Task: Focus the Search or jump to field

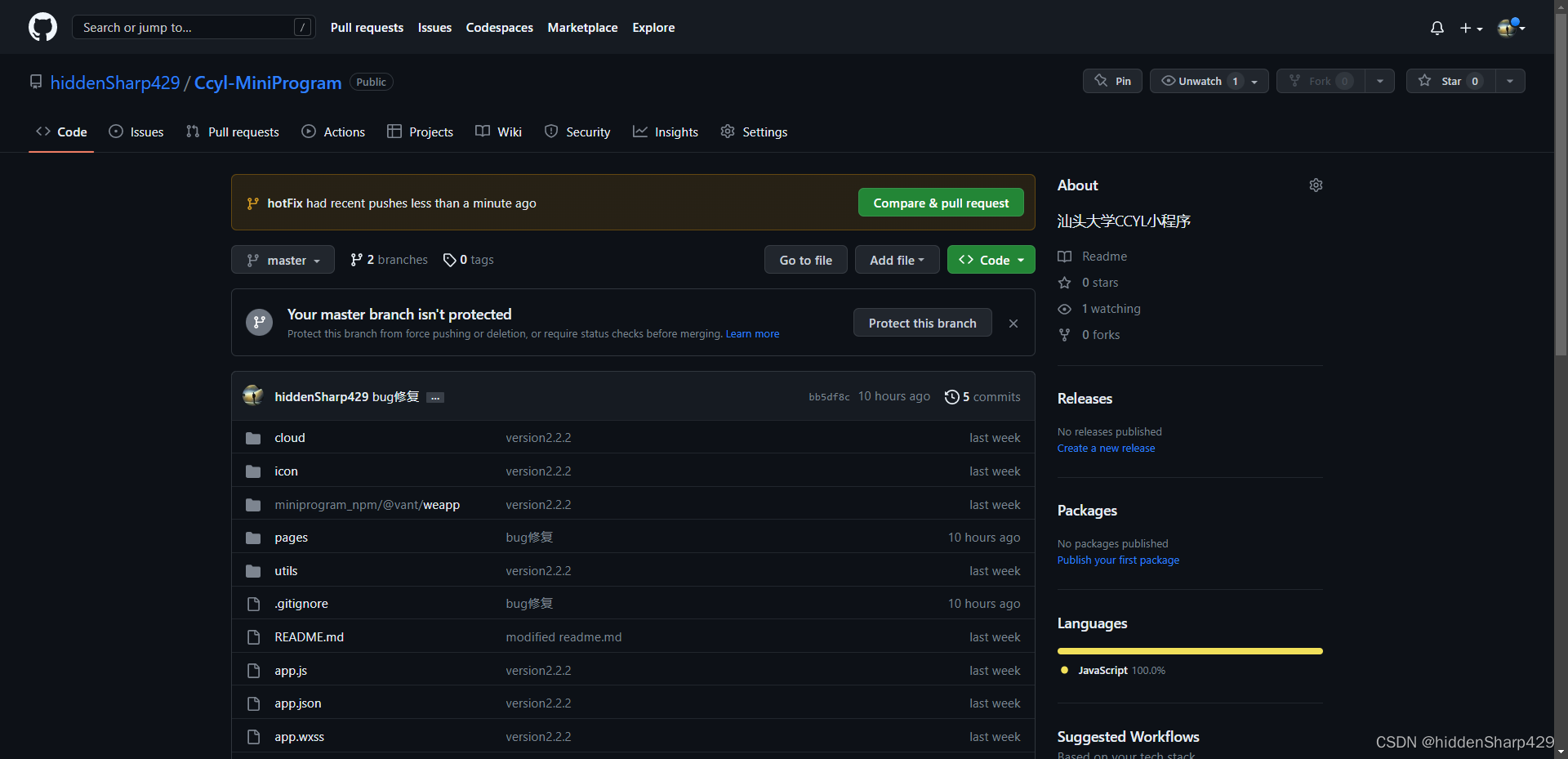Action: click(x=194, y=27)
